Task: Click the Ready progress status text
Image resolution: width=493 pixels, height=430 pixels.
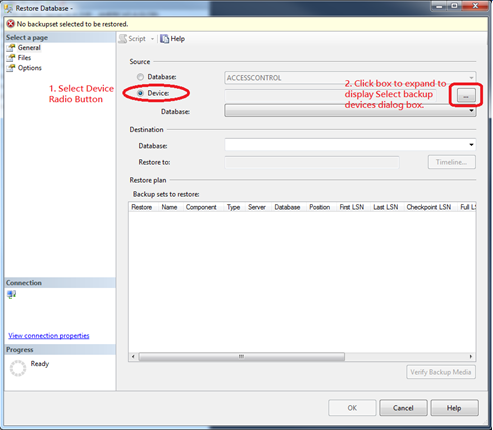Action: click(40, 364)
